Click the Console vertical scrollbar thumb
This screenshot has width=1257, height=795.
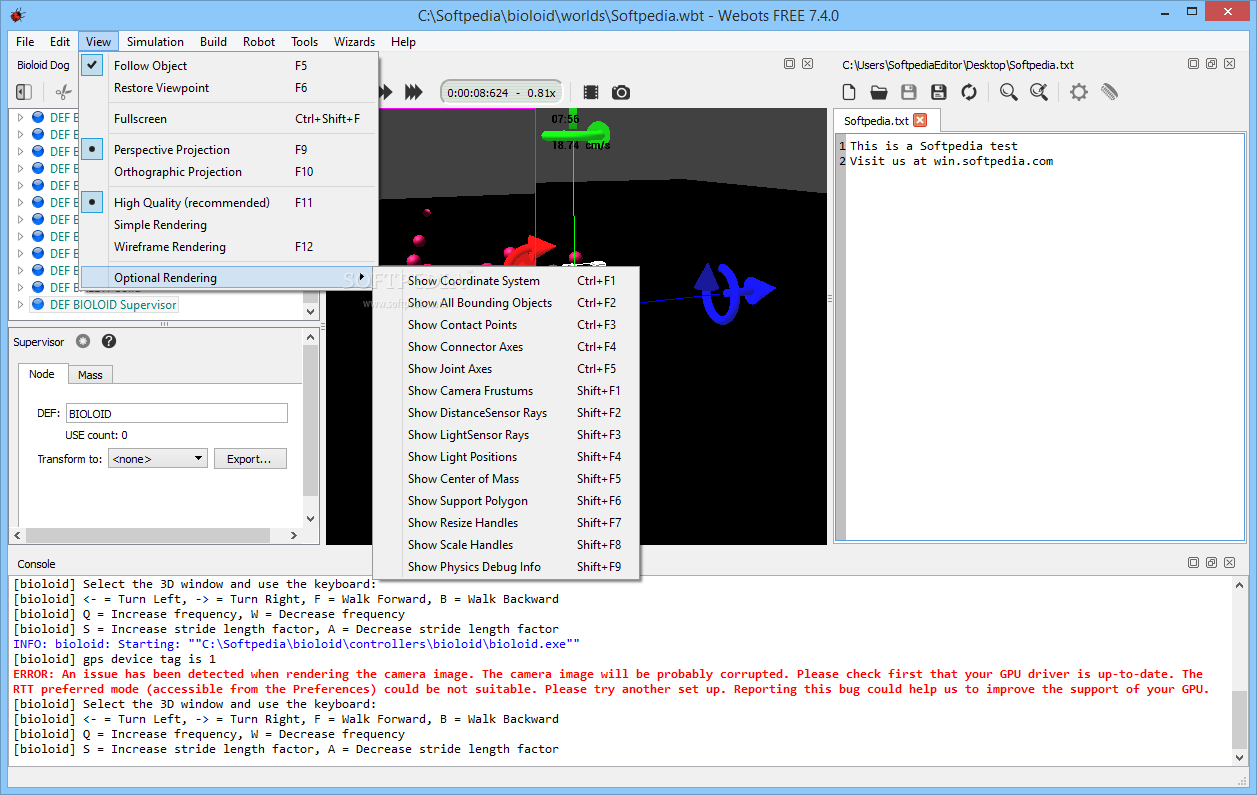[1240, 718]
